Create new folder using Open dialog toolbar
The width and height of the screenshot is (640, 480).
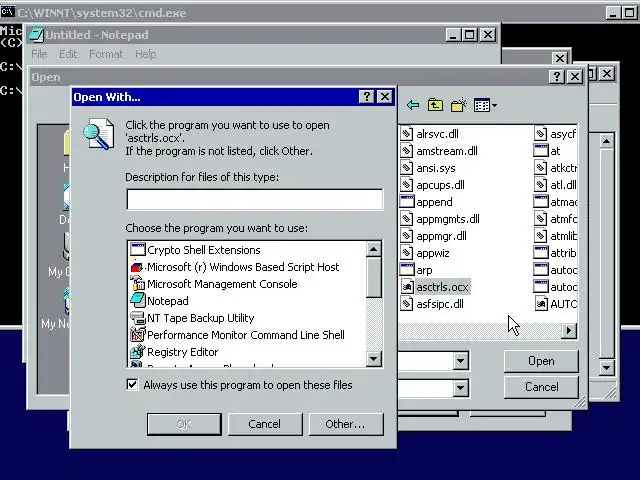pyautogui.click(x=459, y=105)
